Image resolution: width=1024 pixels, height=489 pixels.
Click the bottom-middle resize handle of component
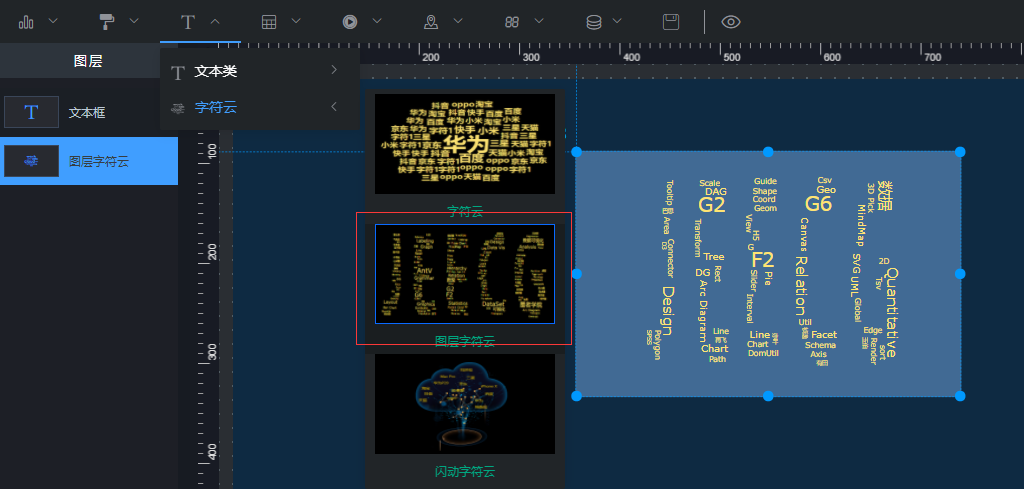pyautogui.click(x=768, y=396)
